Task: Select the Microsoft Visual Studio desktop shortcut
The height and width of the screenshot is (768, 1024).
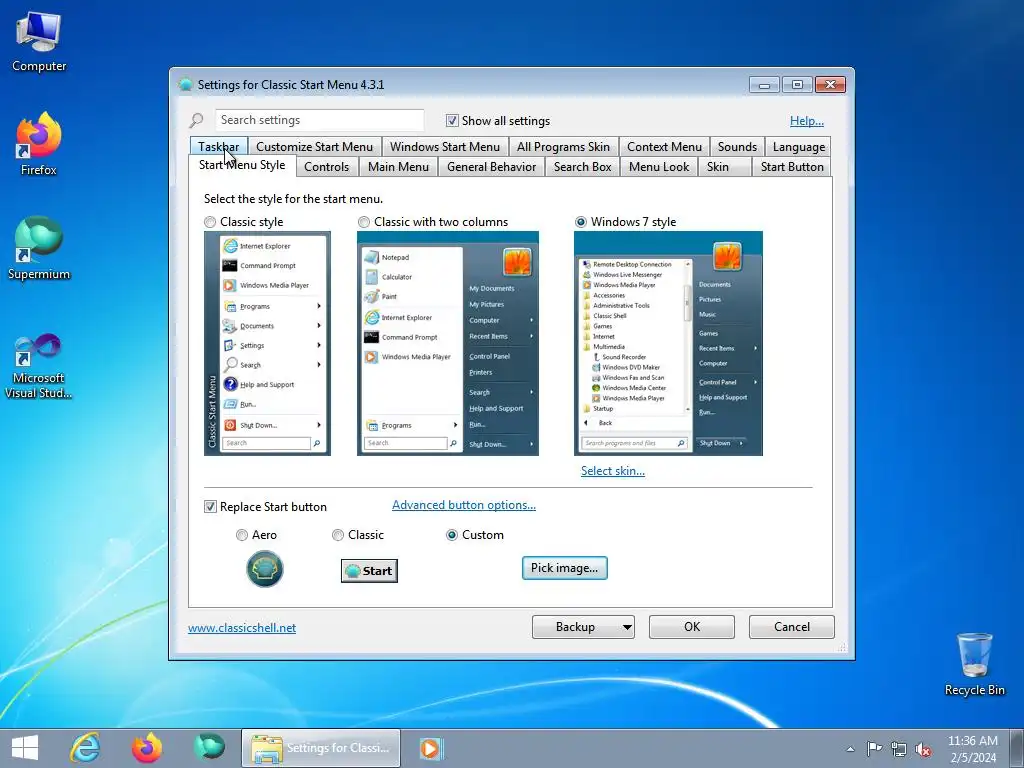Action: 39,366
